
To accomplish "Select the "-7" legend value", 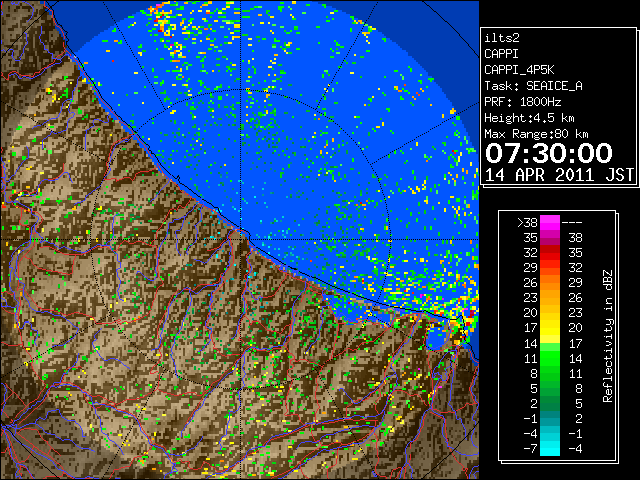I will [x=530, y=449].
